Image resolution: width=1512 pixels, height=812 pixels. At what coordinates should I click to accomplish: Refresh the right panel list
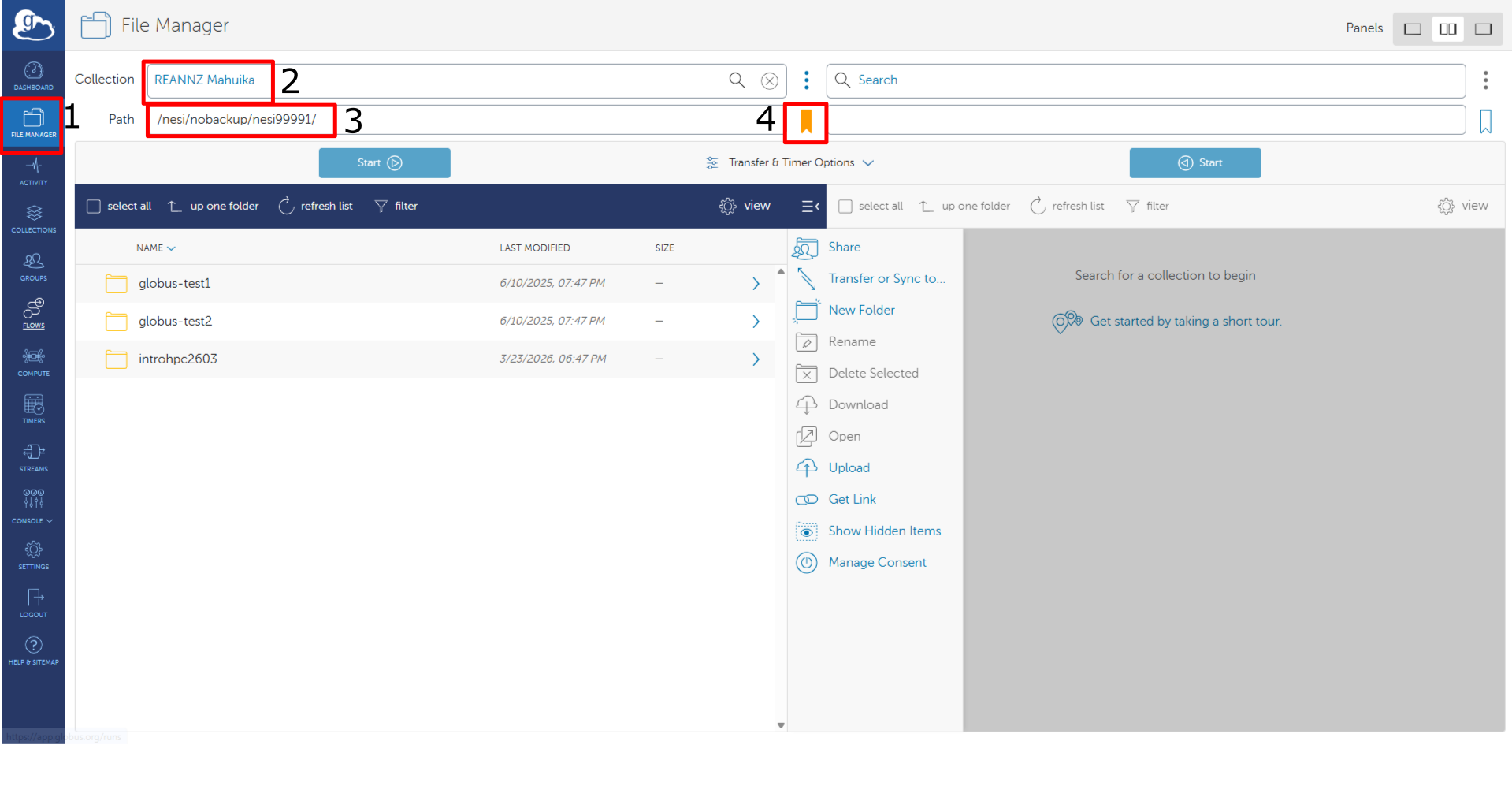[x=1068, y=207]
